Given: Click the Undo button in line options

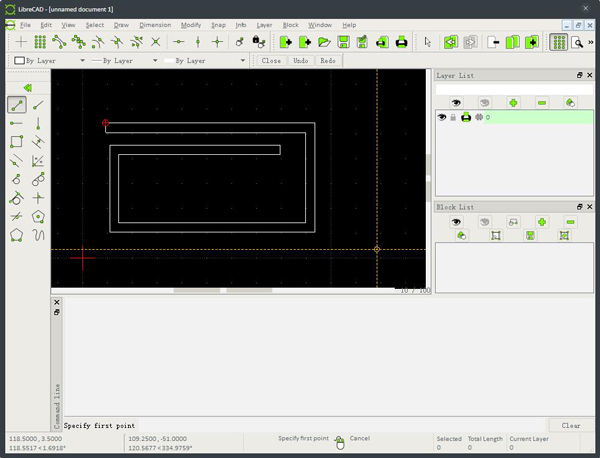Looking at the screenshot, I should [300, 60].
